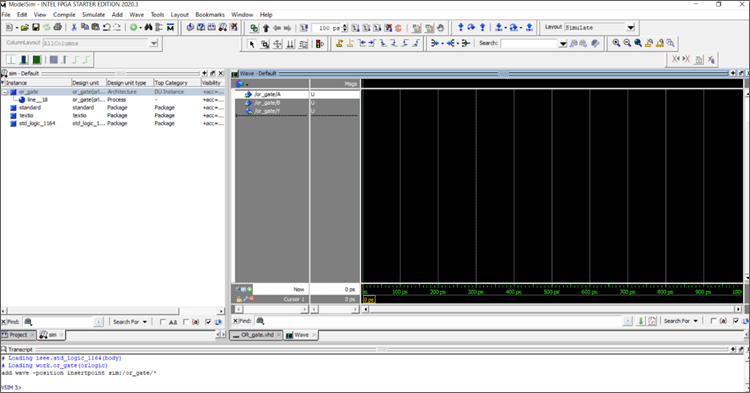Open the New file dropdown arrow
The image size is (750, 393).
pos(16,28)
